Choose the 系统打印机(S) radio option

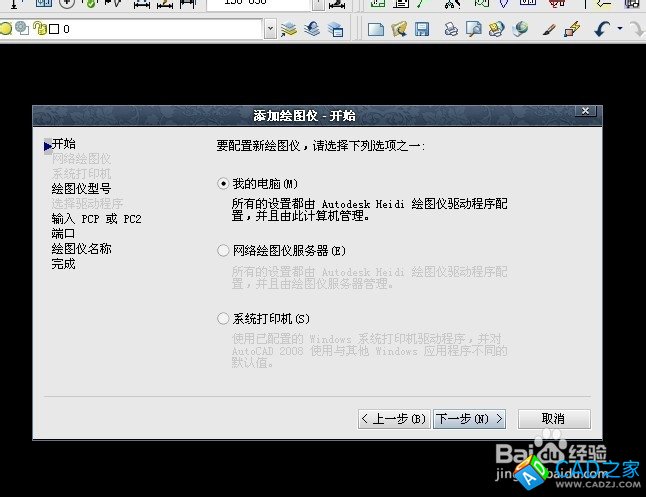[x=223, y=319]
